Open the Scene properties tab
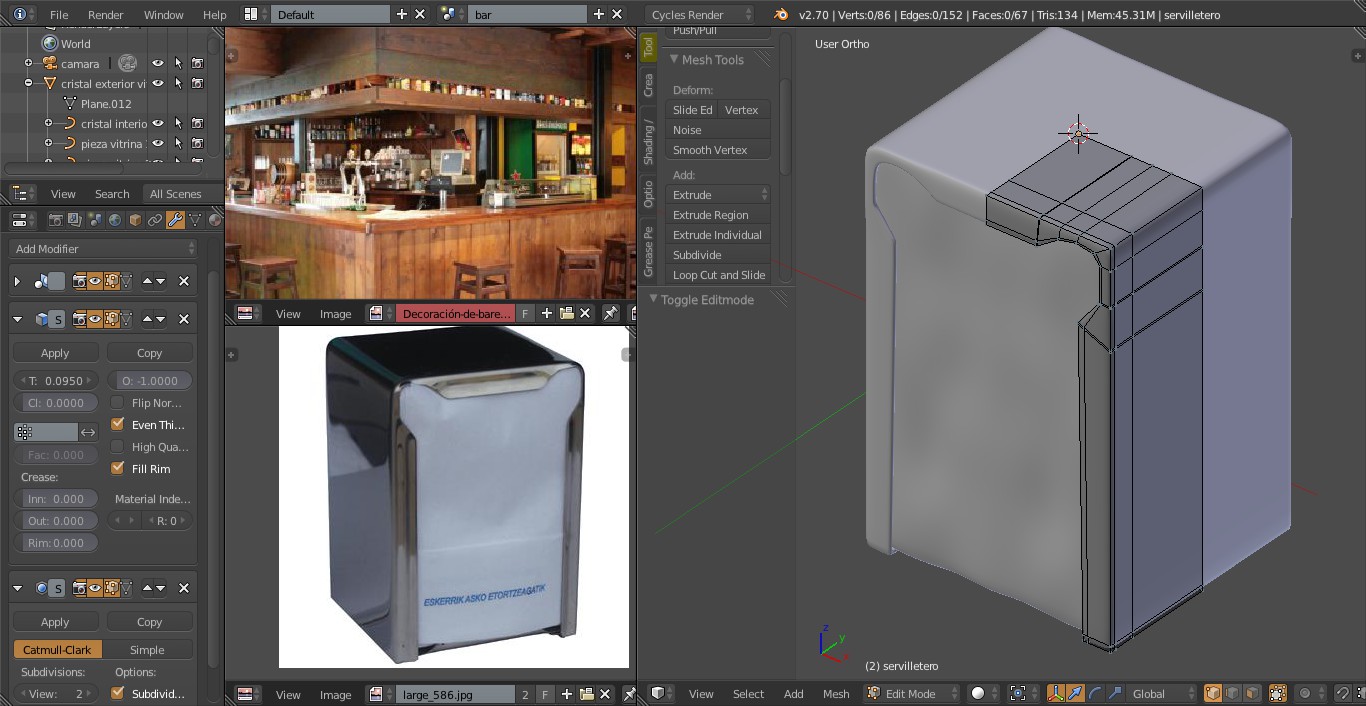The image size is (1366, 706). tap(95, 220)
